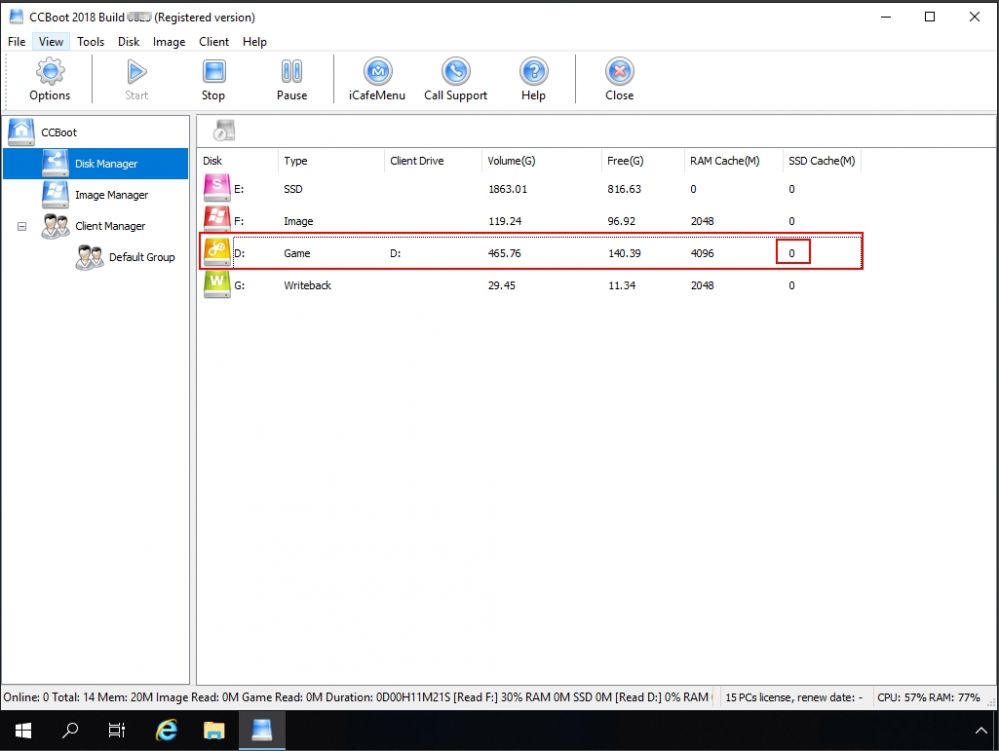The image size is (999, 751).
Task: Click the 15 PCs license status text
Action: pyautogui.click(x=794, y=697)
